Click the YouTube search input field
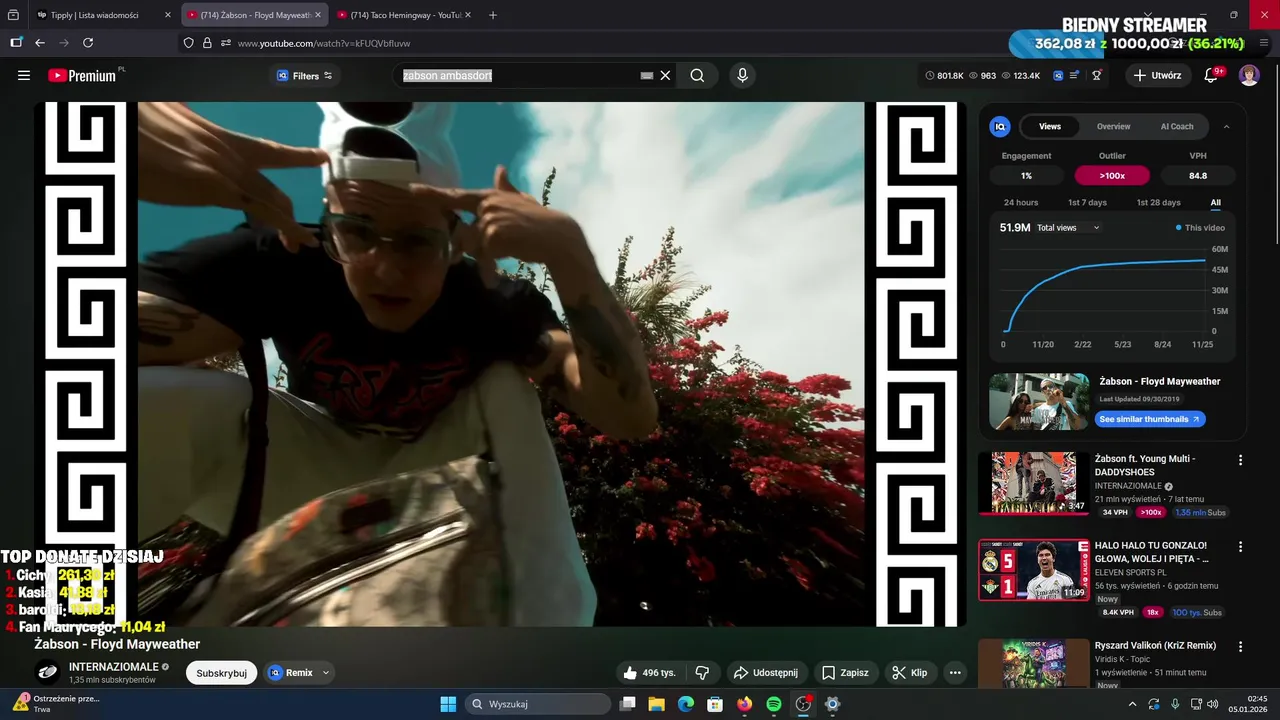 pyautogui.click(x=520, y=75)
